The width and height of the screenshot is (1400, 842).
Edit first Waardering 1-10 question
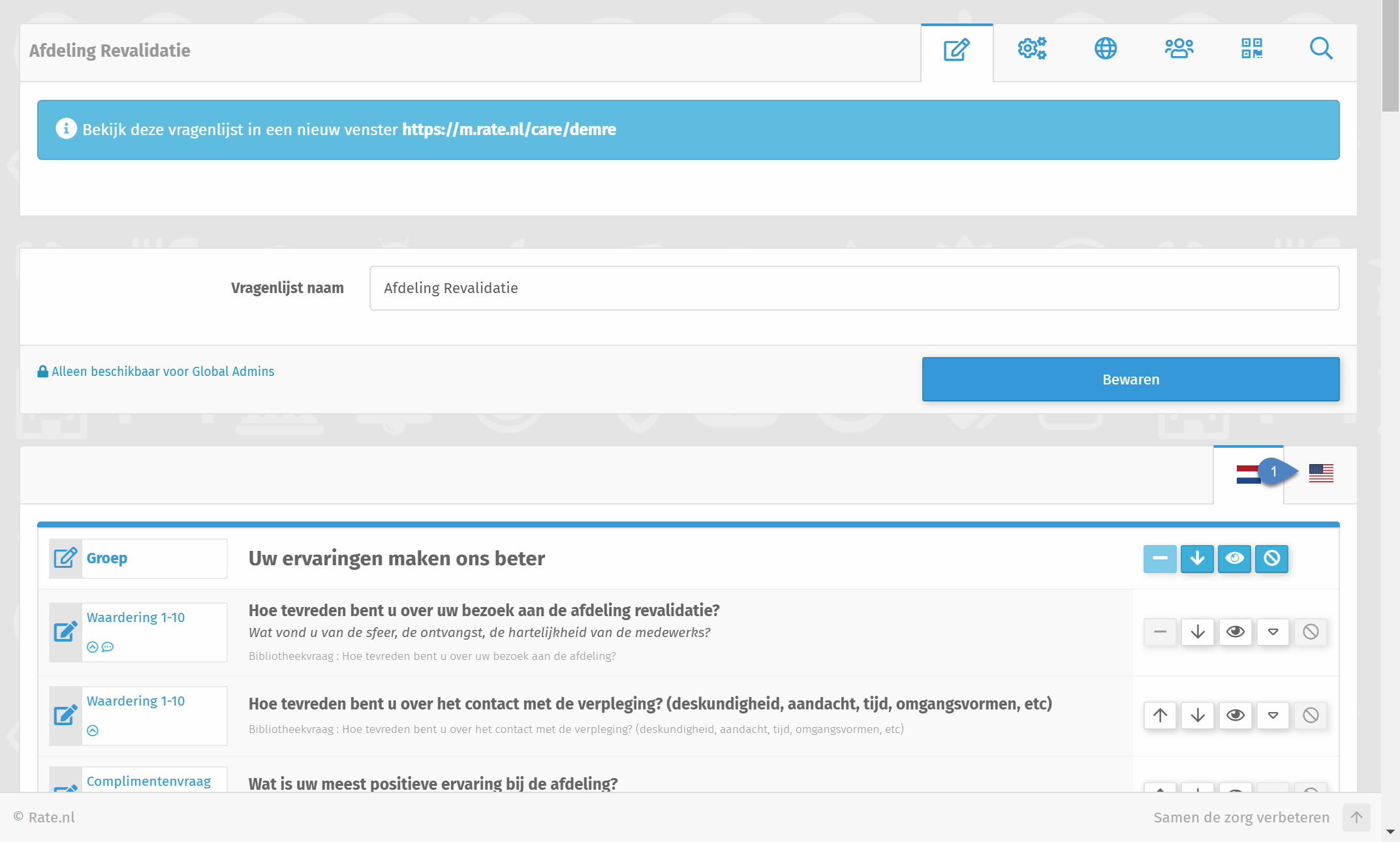[65, 632]
